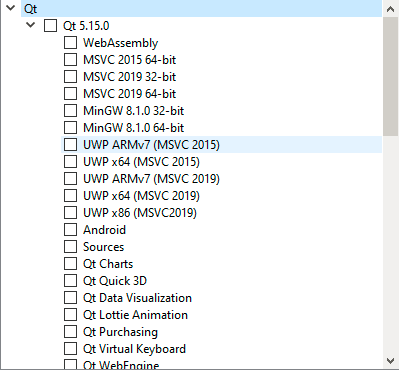Viewport: 399px width, 373px height.
Task: Enable UWP ARMv7 (MSVC 2015) checkbox
Action: [70, 145]
